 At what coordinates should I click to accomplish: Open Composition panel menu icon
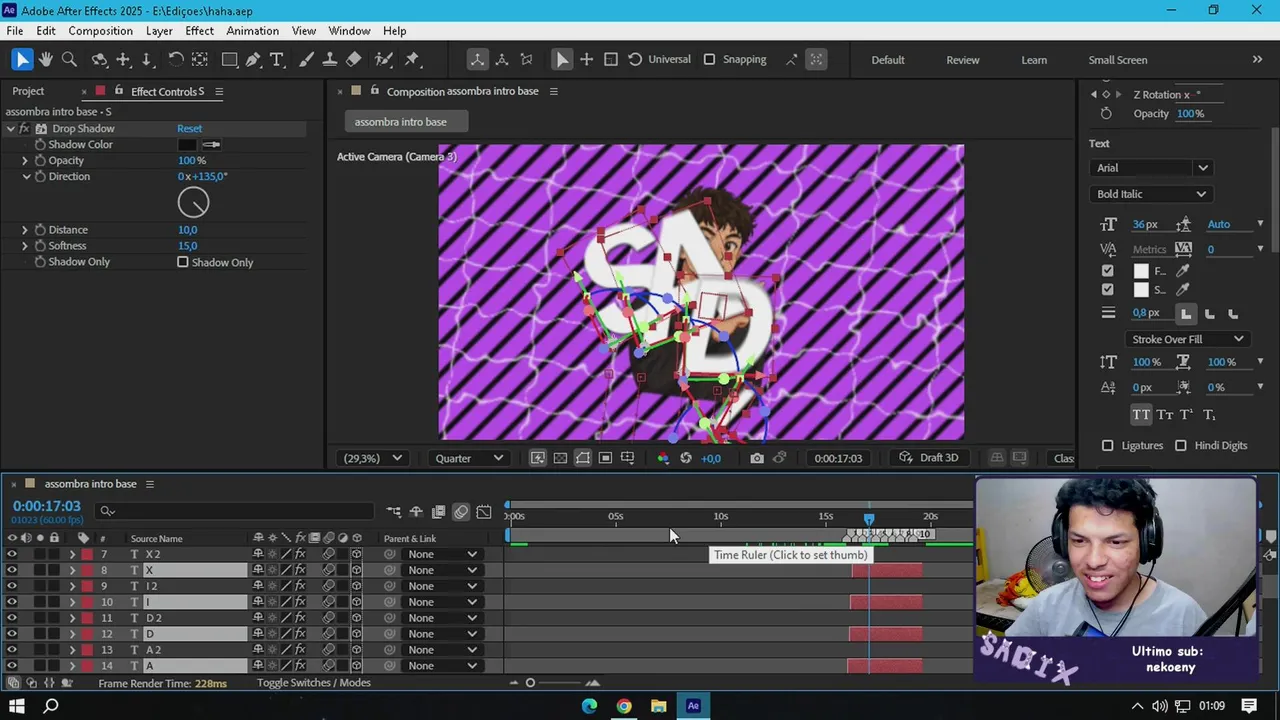pos(553,91)
